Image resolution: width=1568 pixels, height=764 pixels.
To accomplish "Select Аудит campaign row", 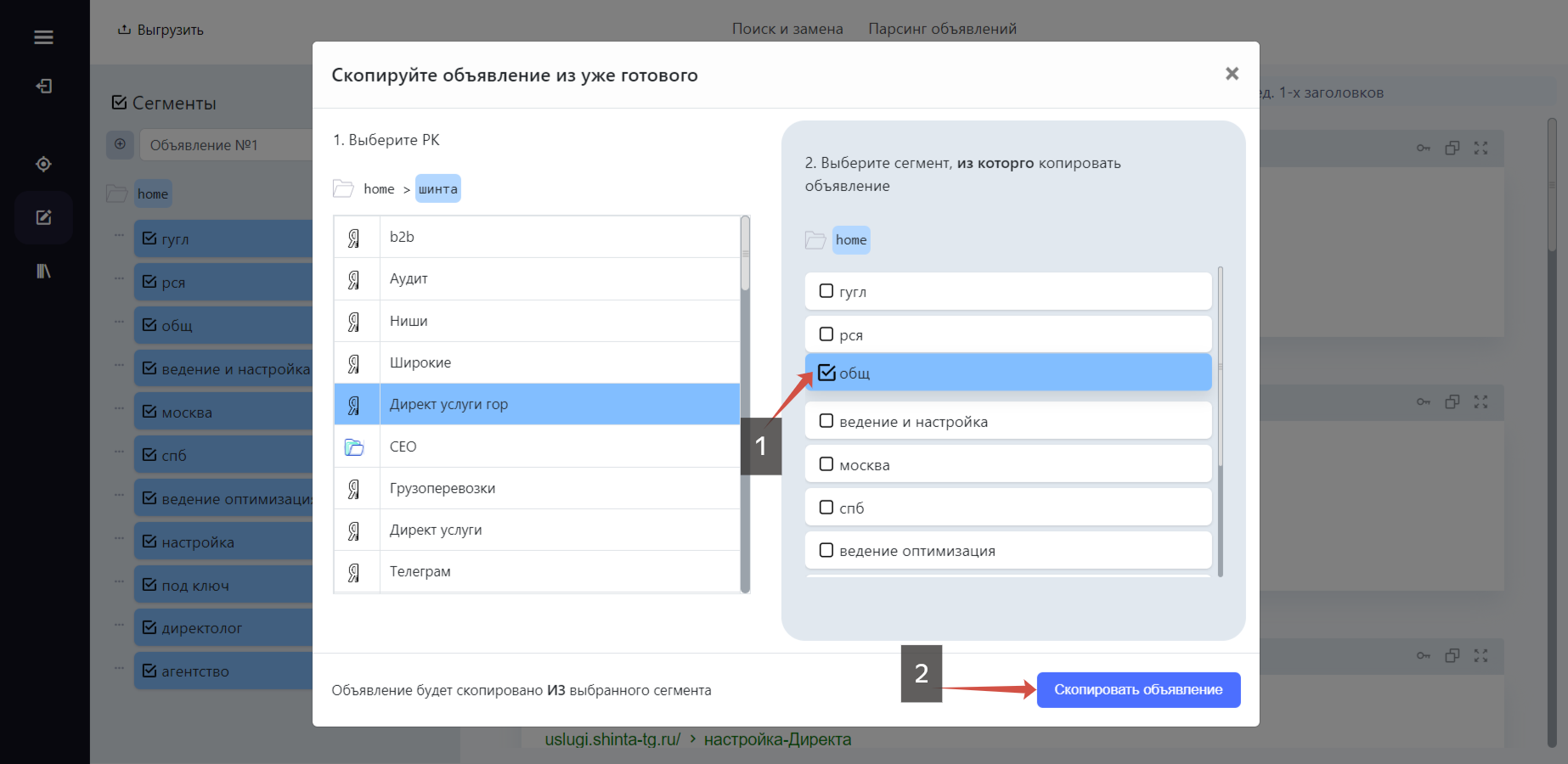I will [x=537, y=278].
